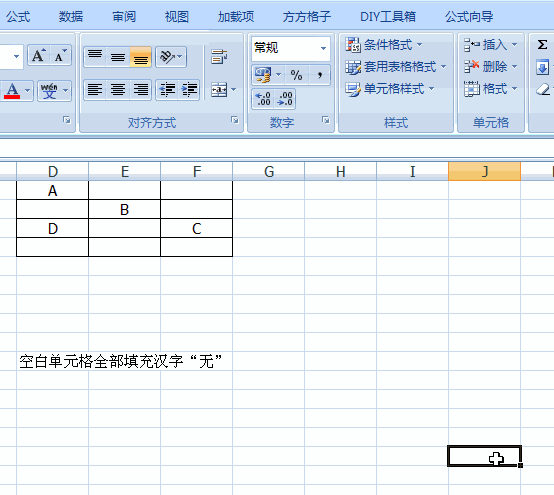
Task: Apply percent style
Action: click(x=296, y=75)
